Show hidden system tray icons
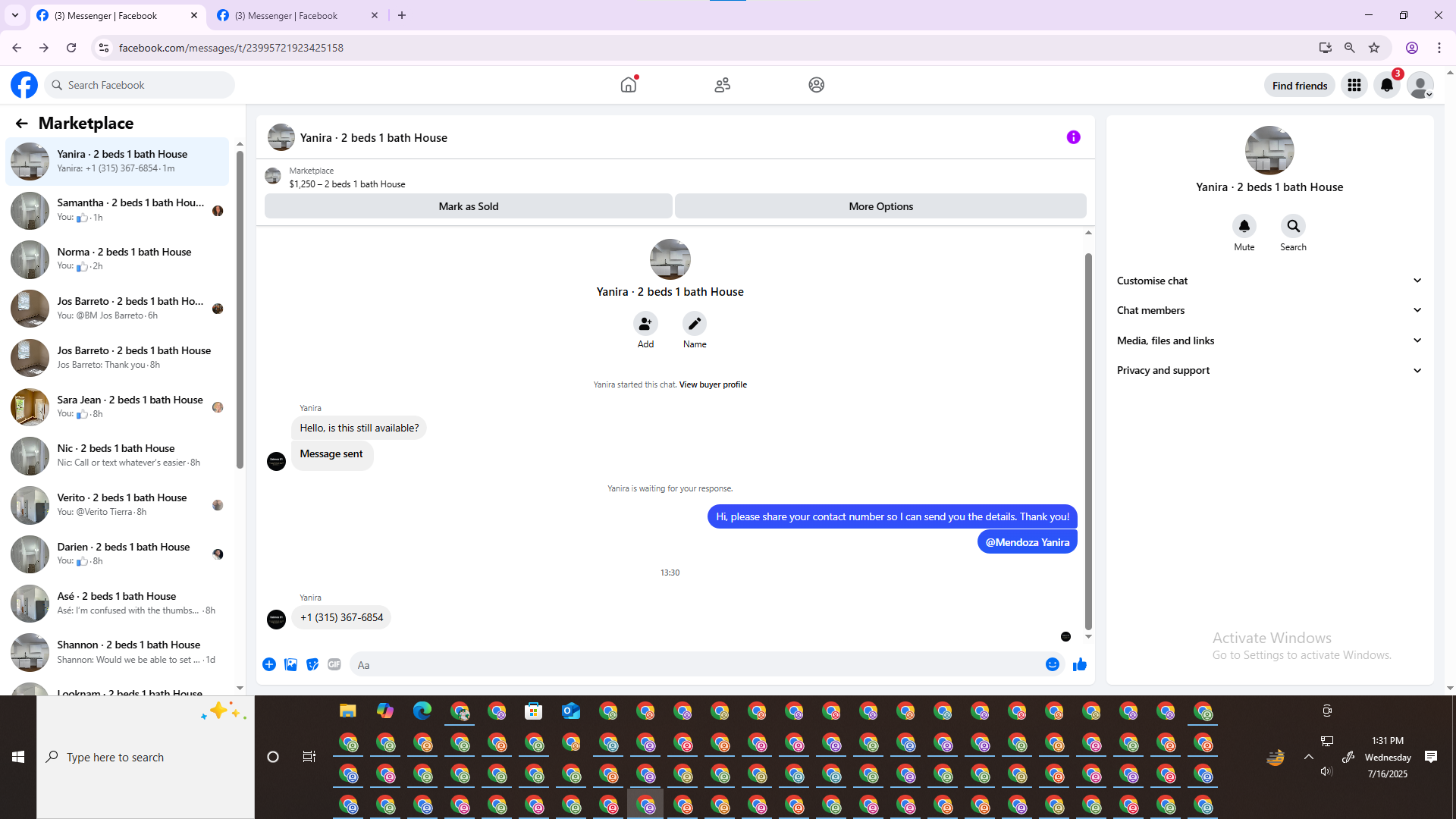 (1309, 757)
